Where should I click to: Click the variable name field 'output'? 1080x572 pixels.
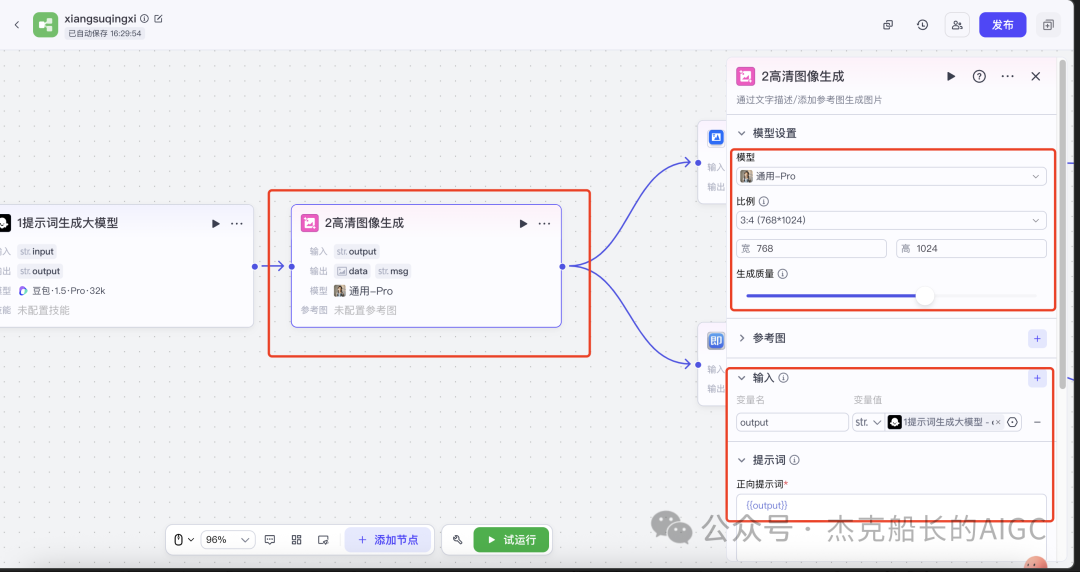pos(792,422)
